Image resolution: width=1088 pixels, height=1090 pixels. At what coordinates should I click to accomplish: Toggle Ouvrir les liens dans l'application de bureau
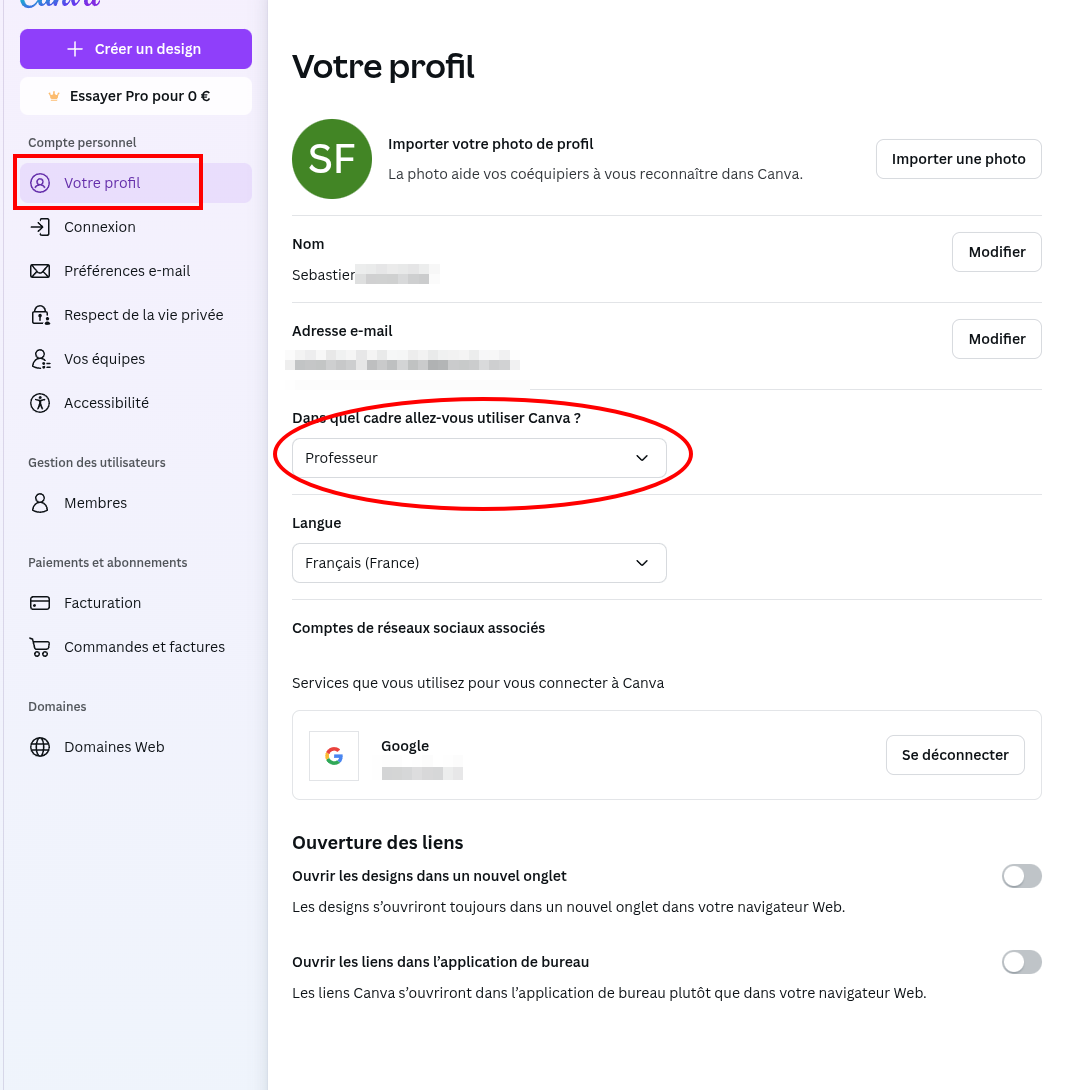(1021, 962)
